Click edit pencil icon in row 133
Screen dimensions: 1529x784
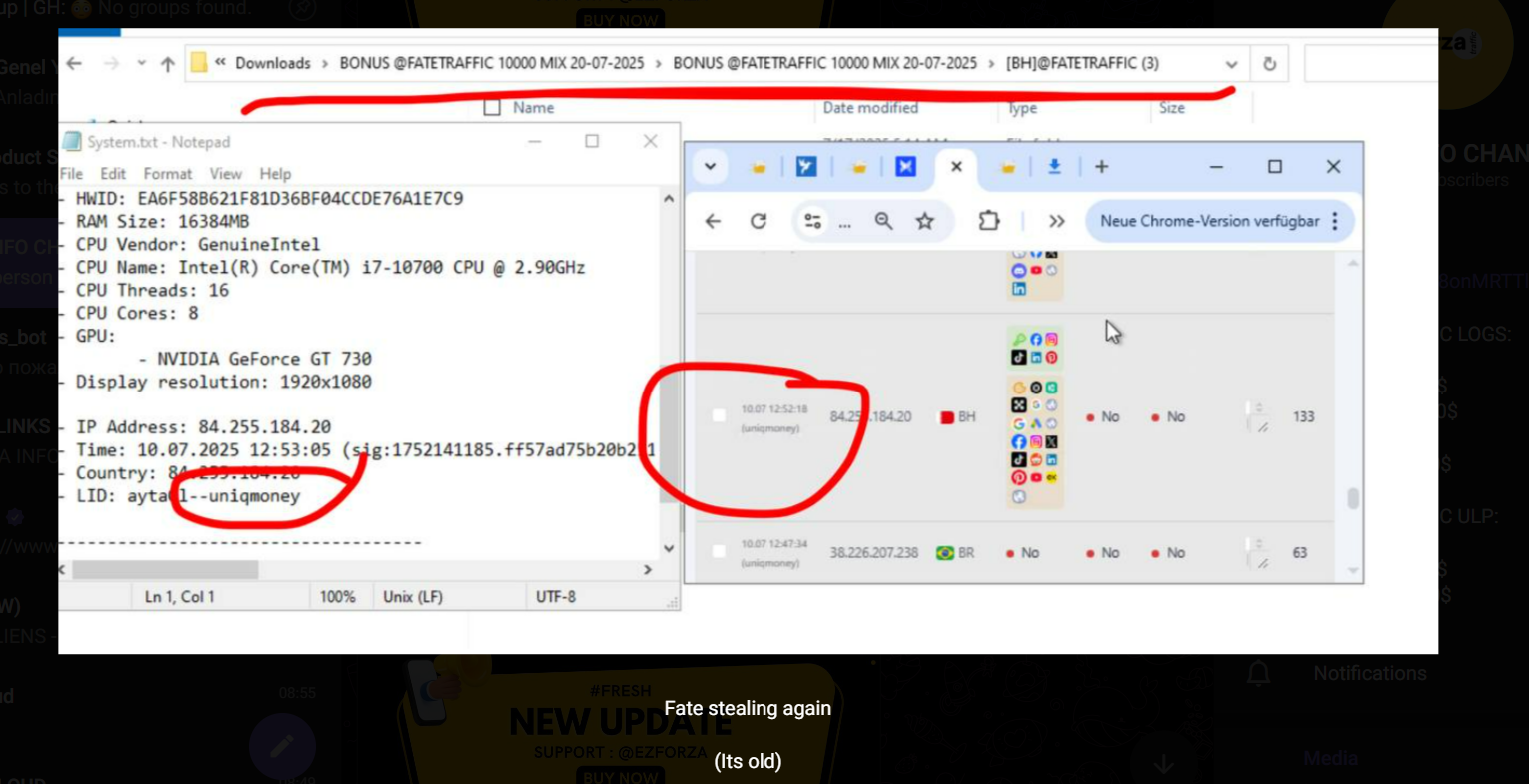(x=1263, y=427)
